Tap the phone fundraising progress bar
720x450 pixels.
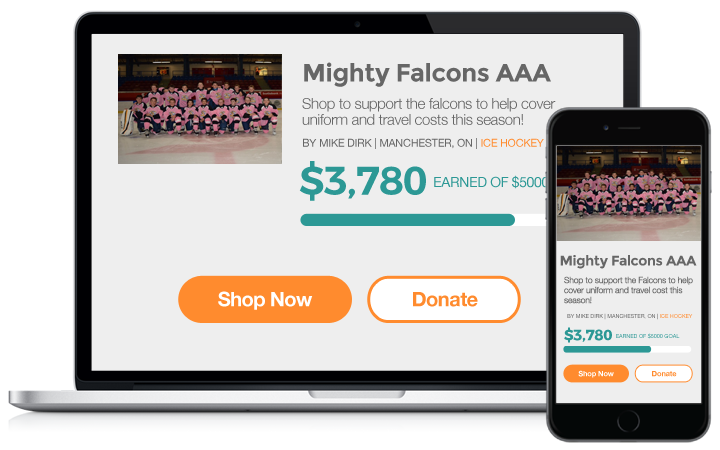pyautogui.click(x=627, y=349)
